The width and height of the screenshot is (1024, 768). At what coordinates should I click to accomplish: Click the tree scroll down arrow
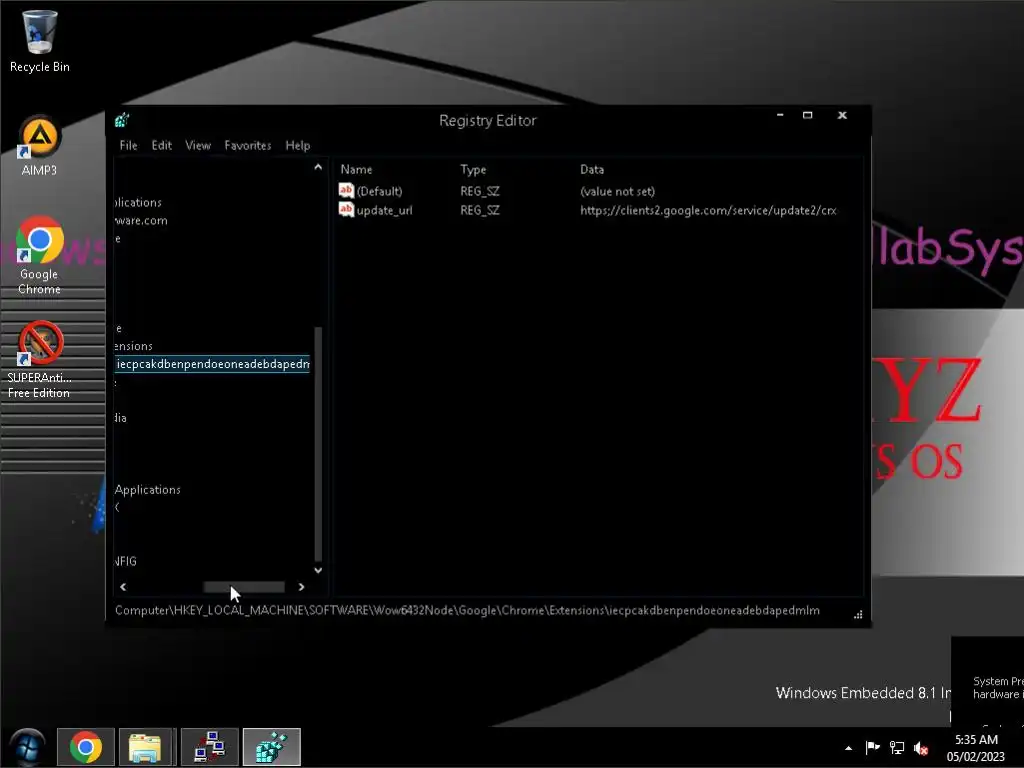tap(318, 570)
